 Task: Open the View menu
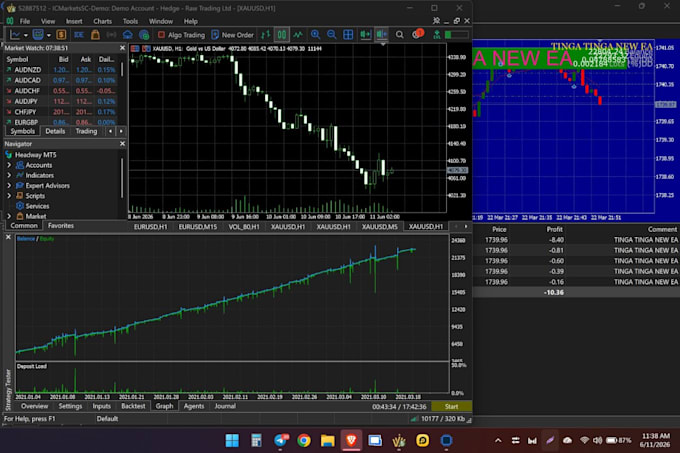(x=48, y=21)
